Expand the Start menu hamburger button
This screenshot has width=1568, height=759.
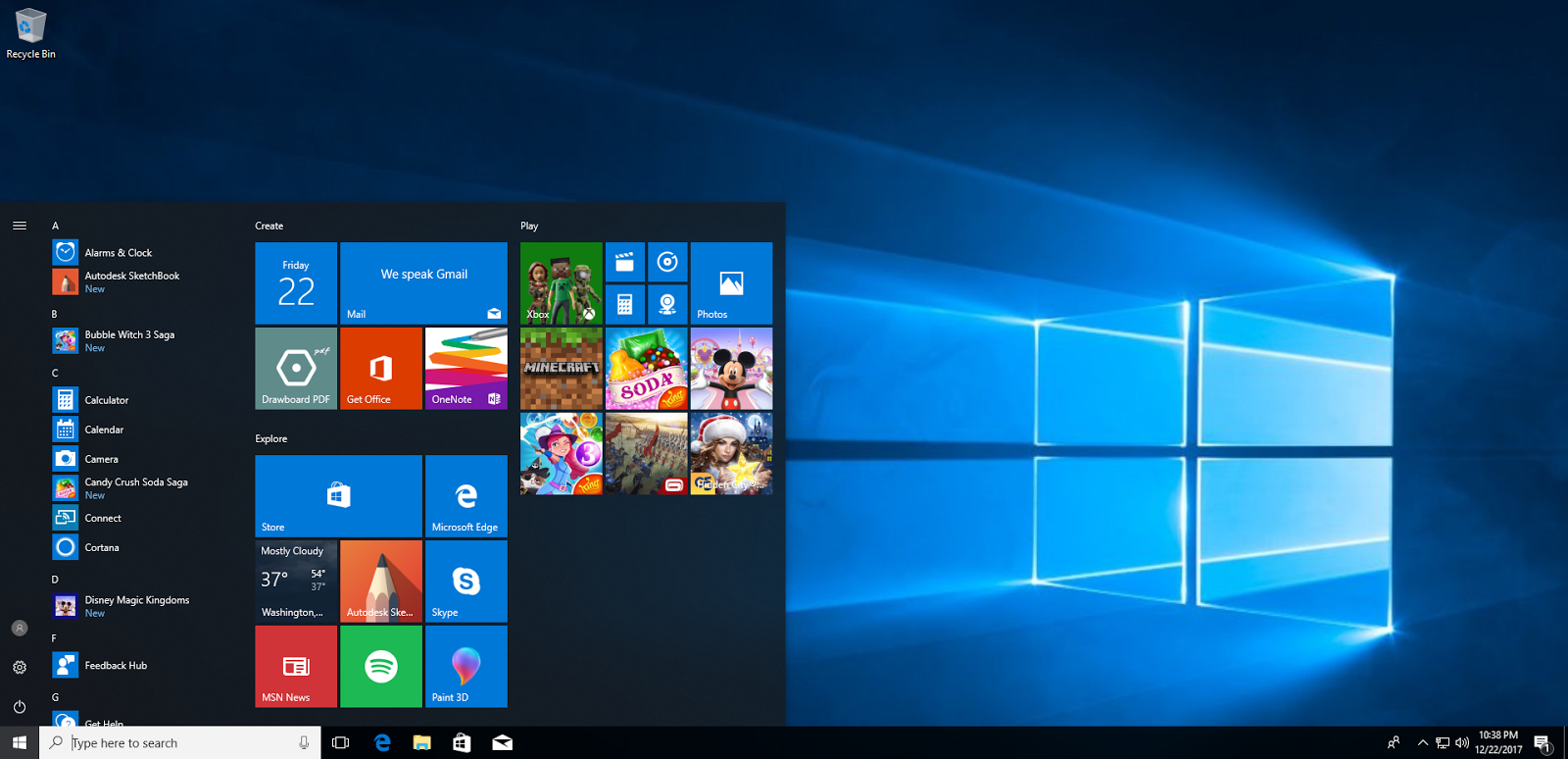(x=20, y=226)
